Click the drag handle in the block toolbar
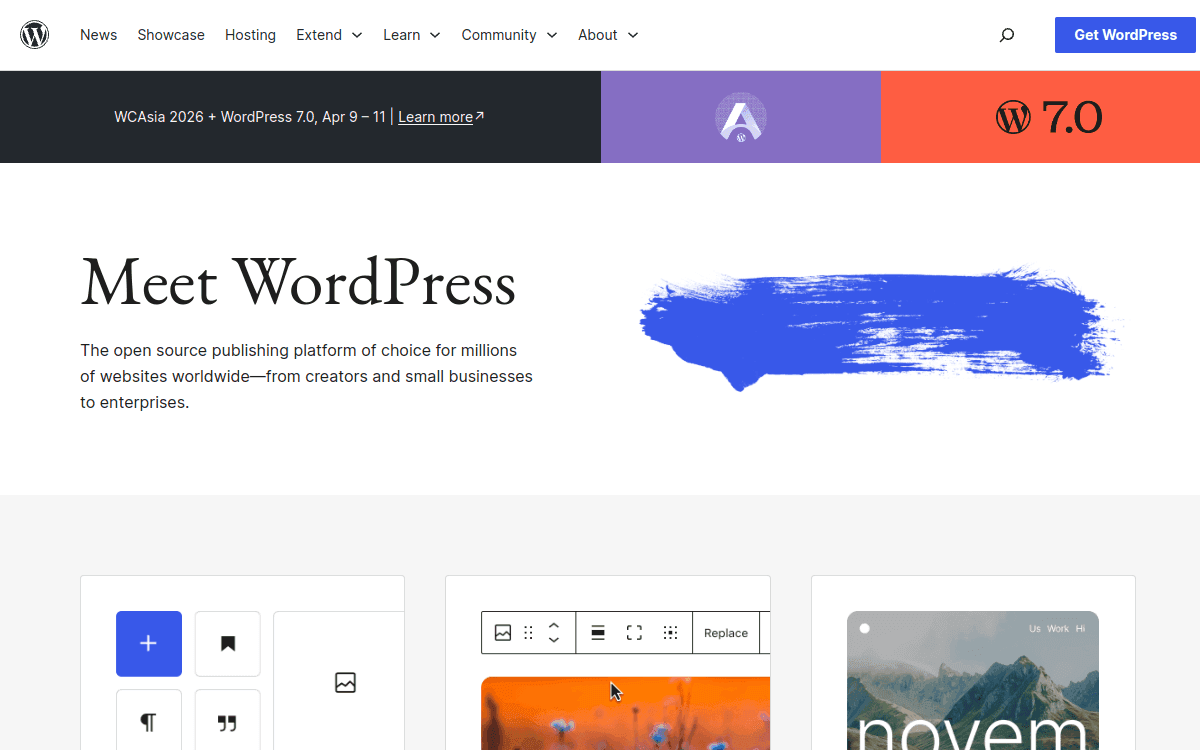Screen dimensions: 1200x750 point(528,632)
